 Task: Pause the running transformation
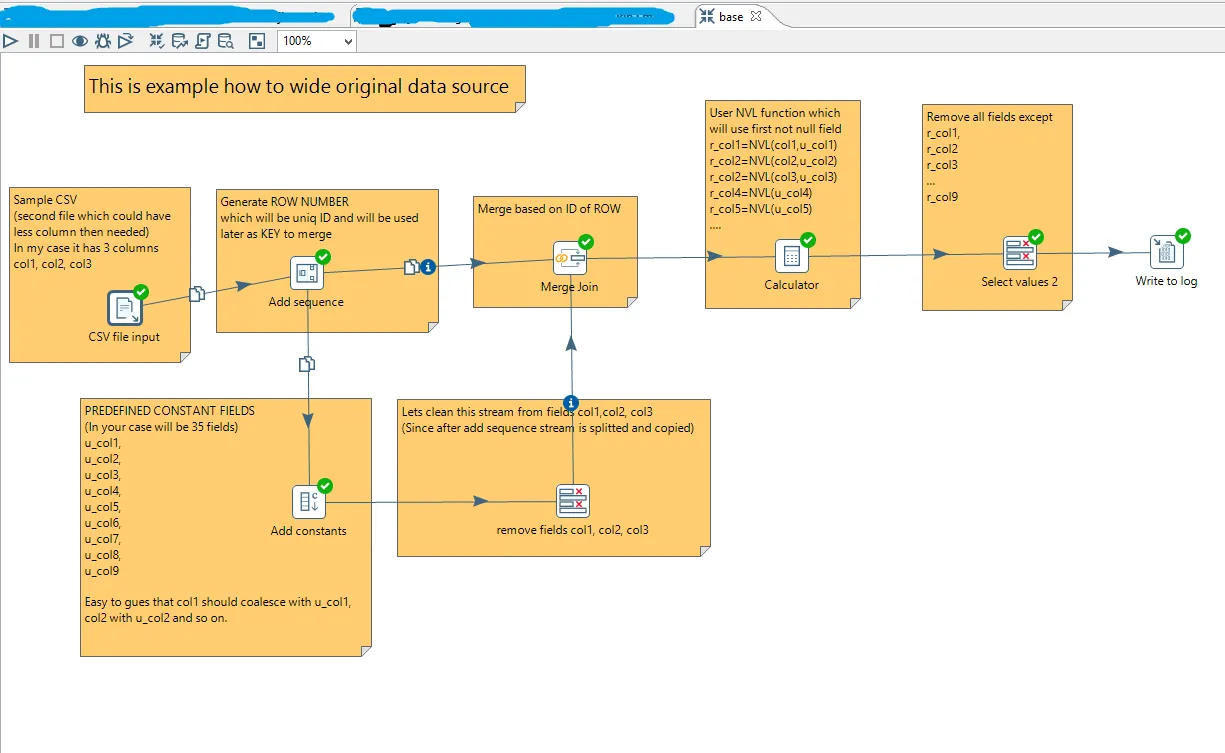[x=34, y=41]
